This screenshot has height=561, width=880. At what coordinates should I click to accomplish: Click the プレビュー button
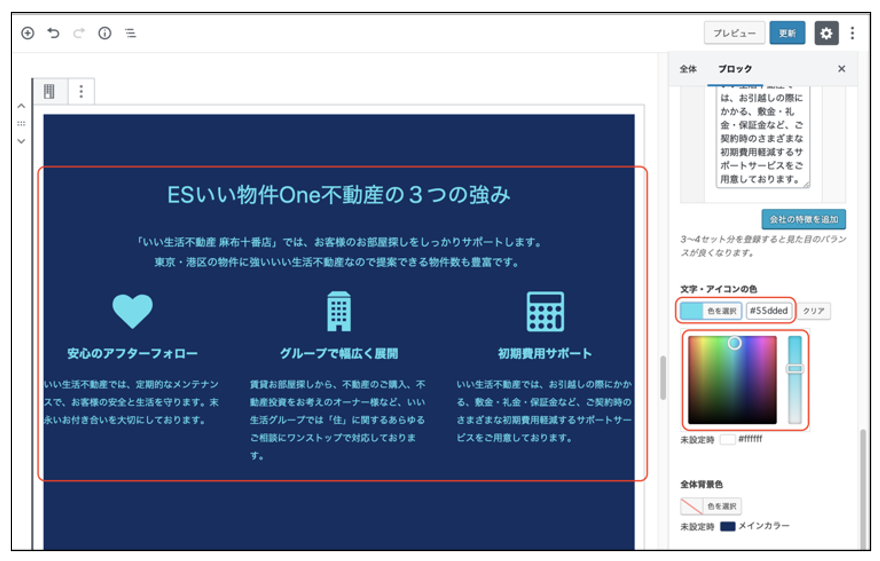pyautogui.click(x=734, y=33)
